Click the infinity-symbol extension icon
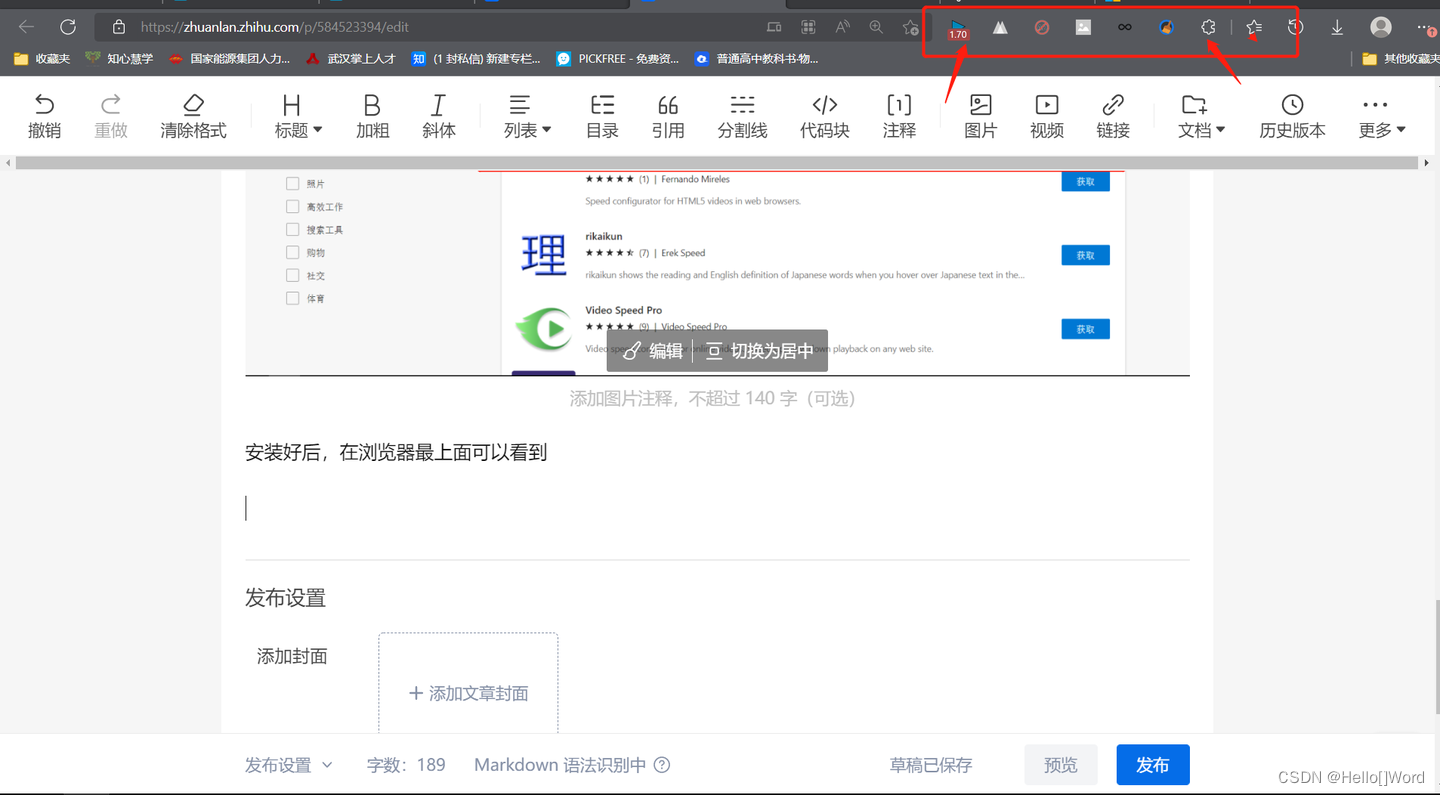 1125,27
